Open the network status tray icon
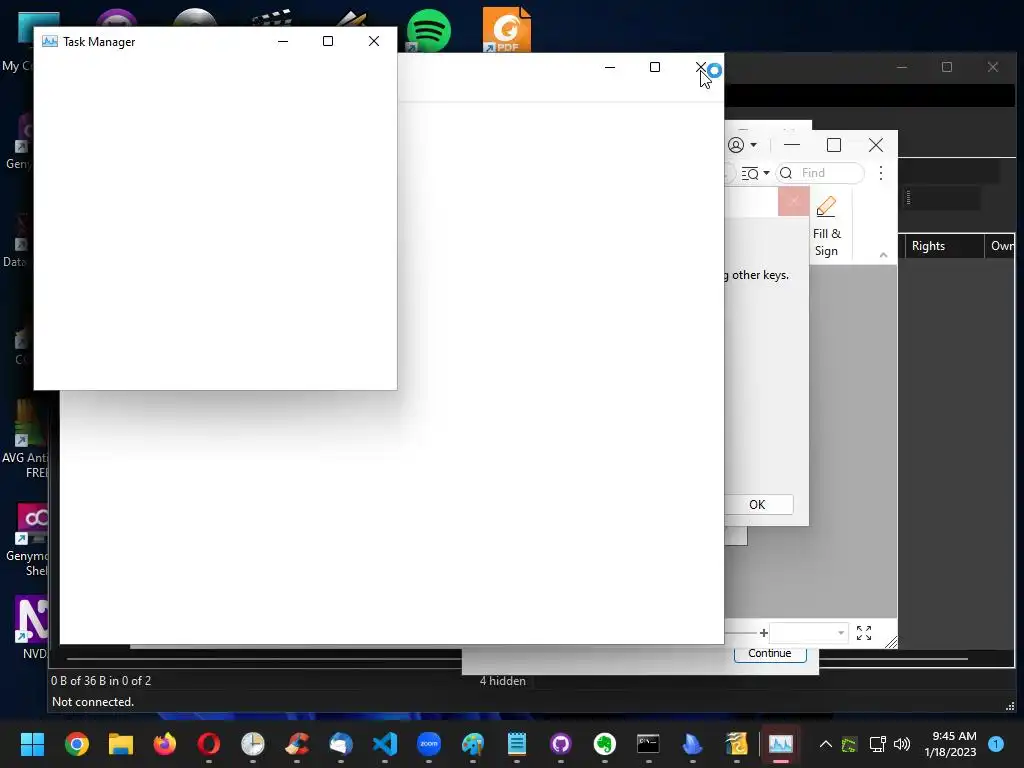Screen dimensions: 1024x768 pos(877,744)
